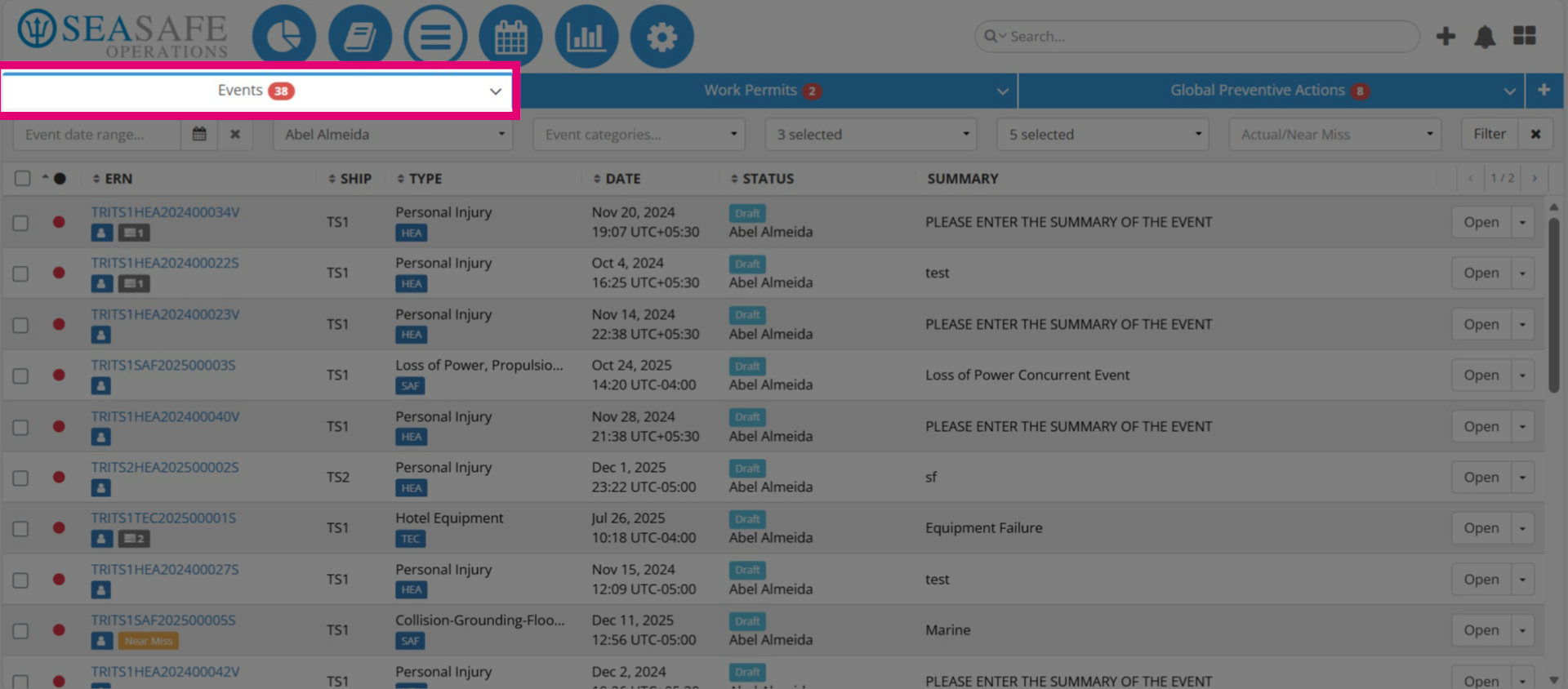The height and width of the screenshot is (689, 1568).
Task: Check the box for TRITS1HEA202400040V
Action: click(x=20, y=427)
